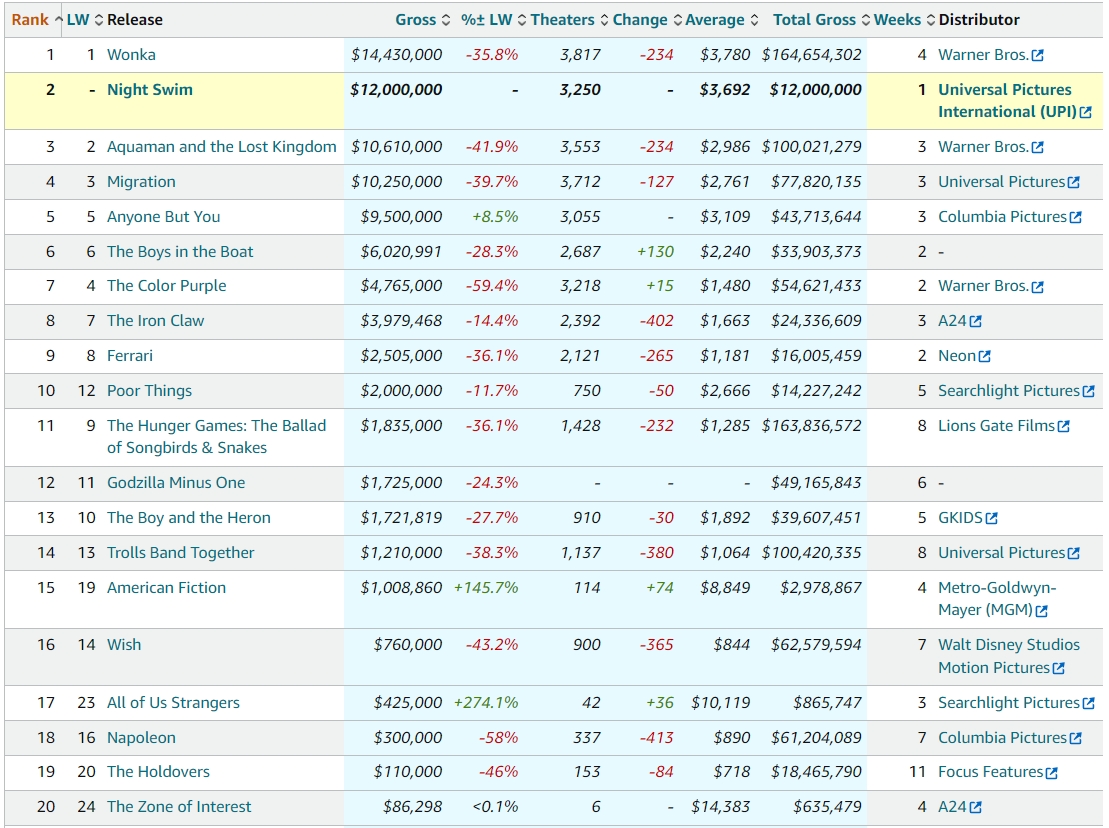The height and width of the screenshot is (828, 1109).
Task: Open The Holdovers link
Action: click(158, 771)
